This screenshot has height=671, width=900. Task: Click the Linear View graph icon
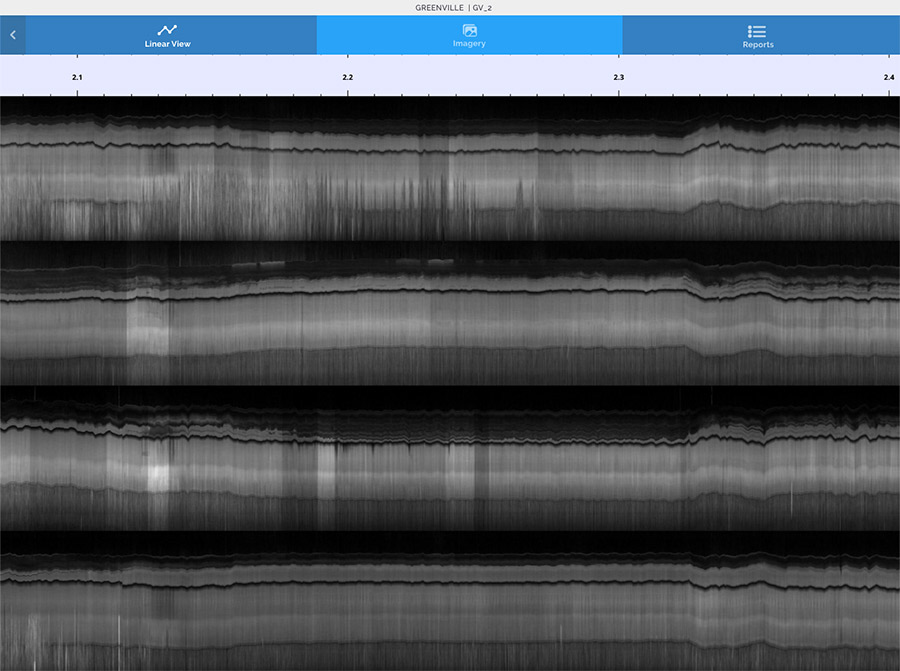[x=168, y=29]
